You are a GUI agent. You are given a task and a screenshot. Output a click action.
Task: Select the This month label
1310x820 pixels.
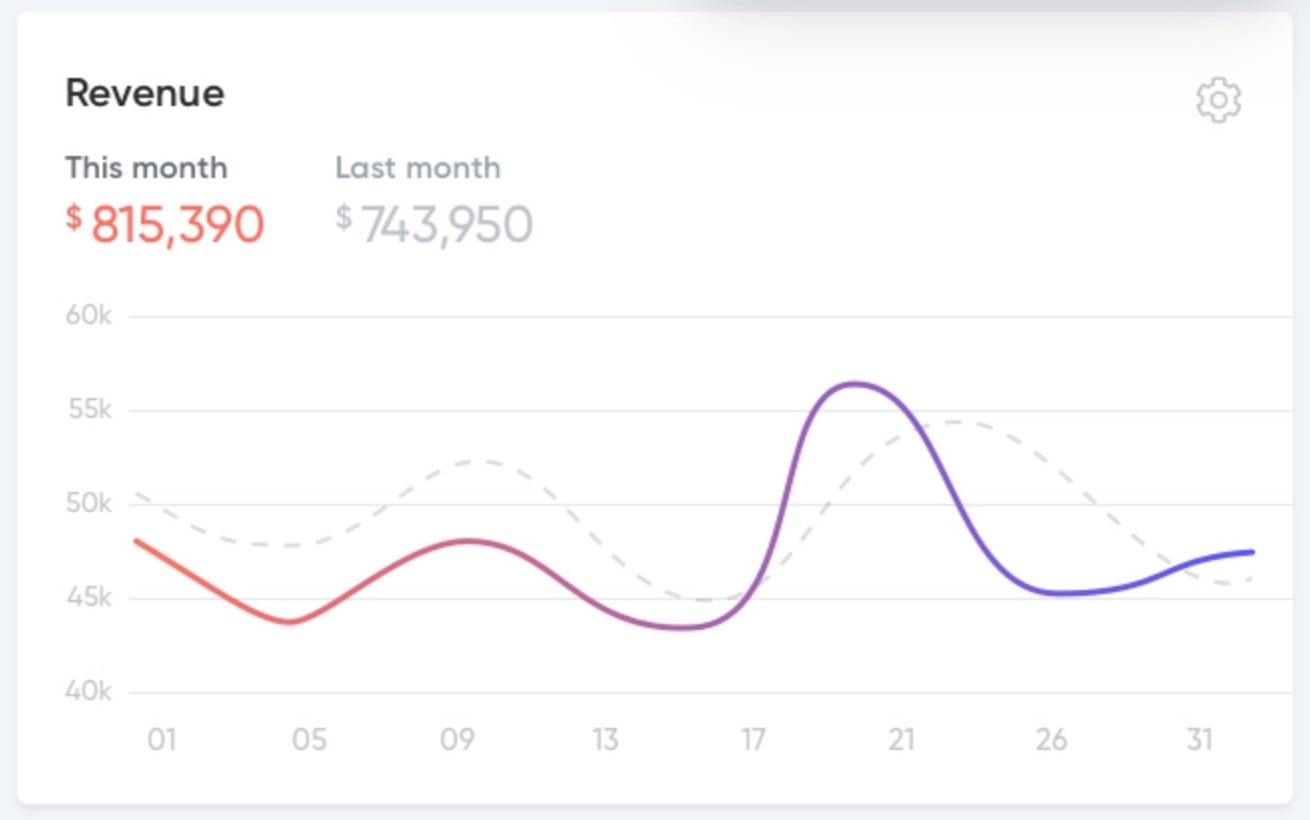[x=146, y=167]
